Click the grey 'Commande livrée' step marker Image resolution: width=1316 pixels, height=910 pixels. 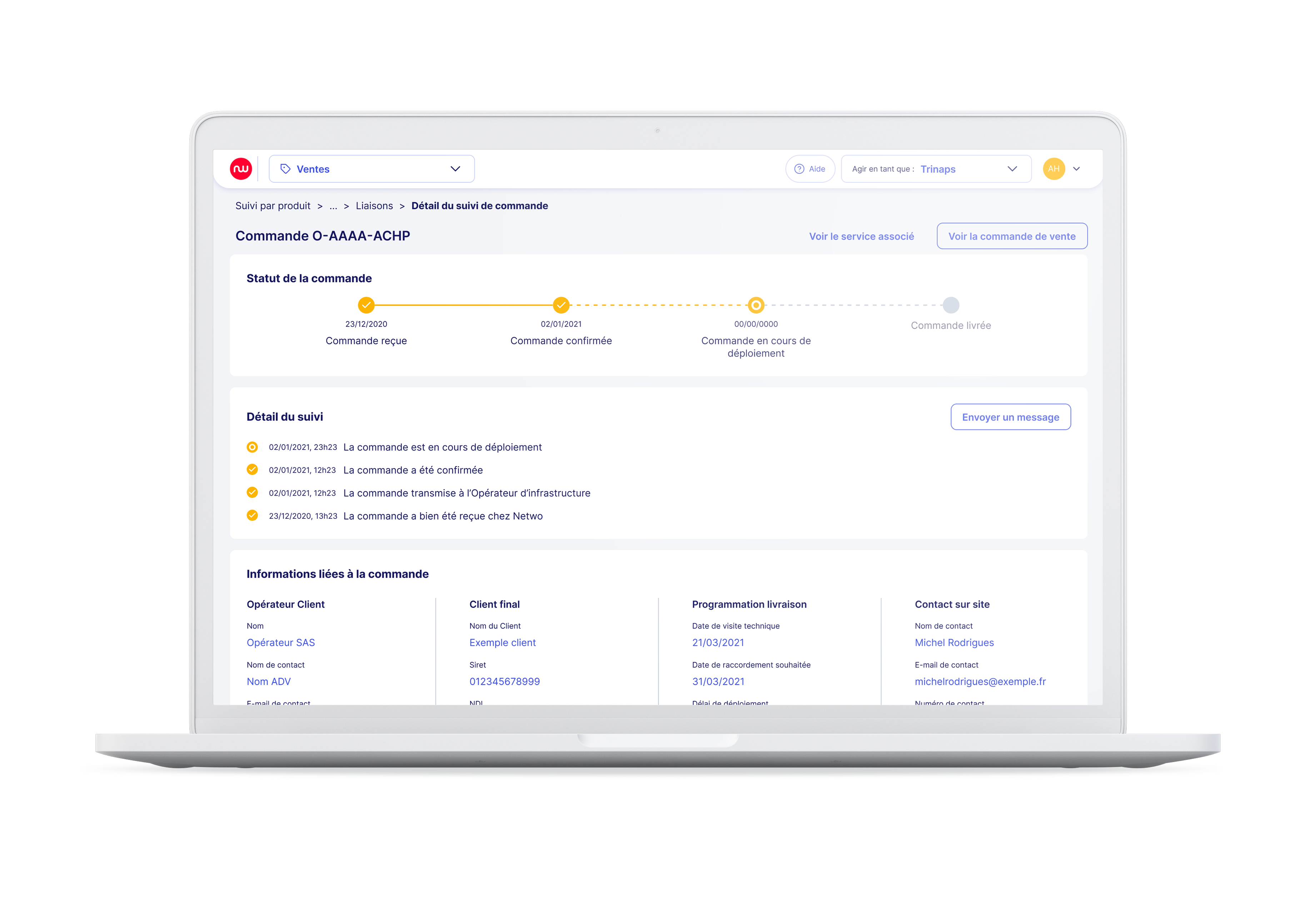click(x=951, y=305)
